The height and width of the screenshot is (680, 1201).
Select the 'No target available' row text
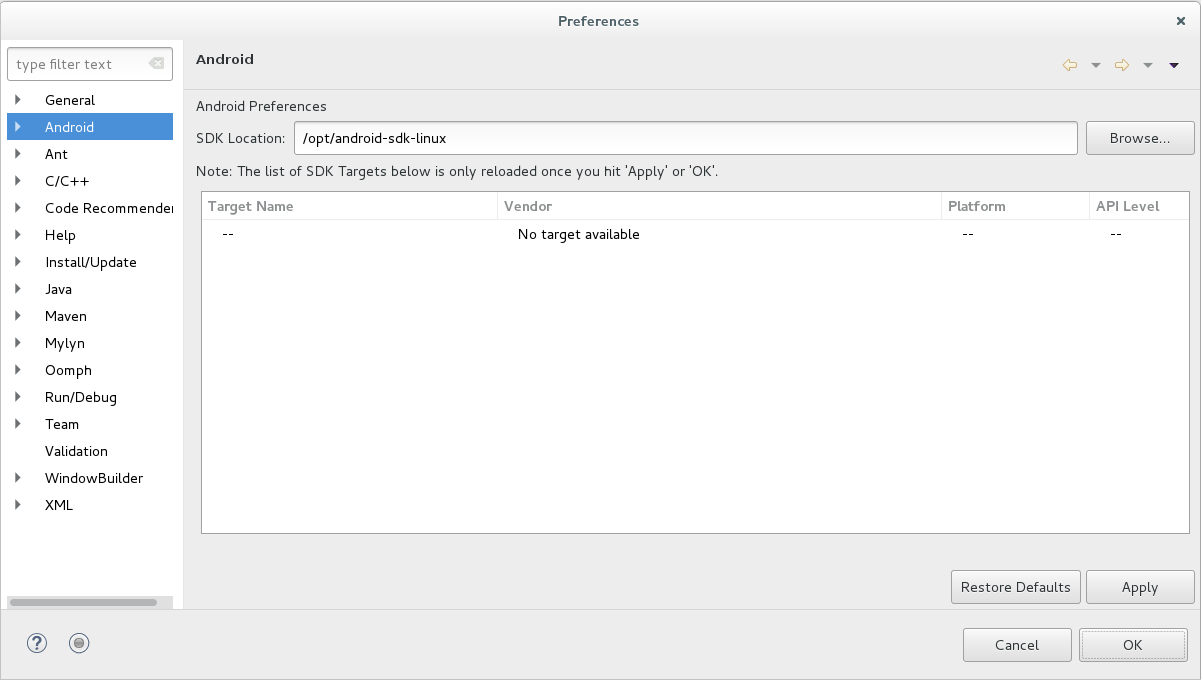pyautogui.click(x=578, y=234)
